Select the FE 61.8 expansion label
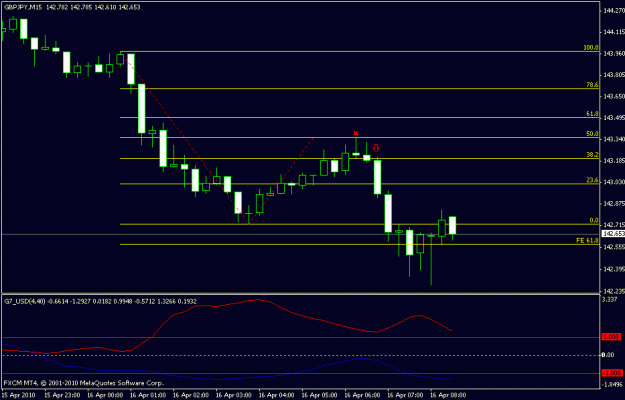Viewport: 625px width, 400px height. (587, 241)
